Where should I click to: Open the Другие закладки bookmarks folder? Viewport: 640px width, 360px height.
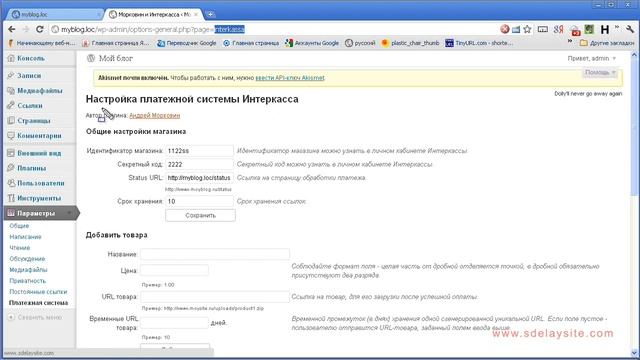point(607,43)
